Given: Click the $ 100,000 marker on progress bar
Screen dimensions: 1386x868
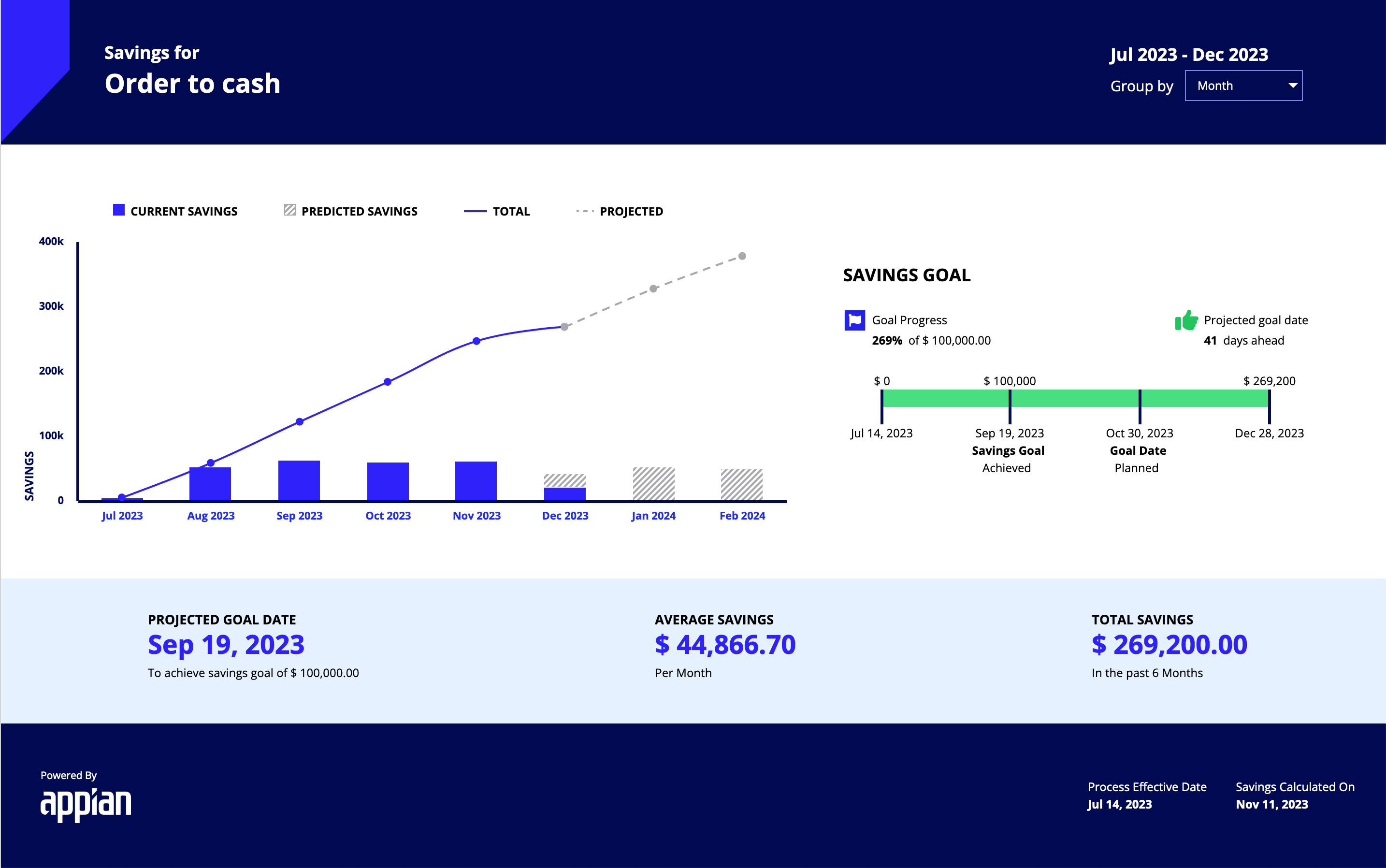Looking at the screenshot, I should [1010, 406].
